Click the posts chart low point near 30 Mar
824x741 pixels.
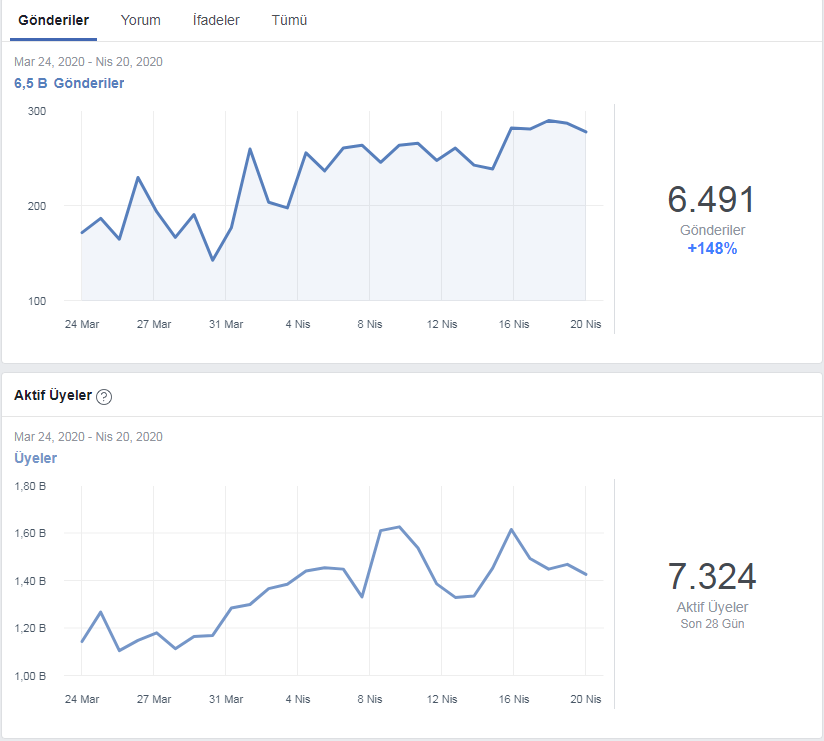[x=213, y=260]
